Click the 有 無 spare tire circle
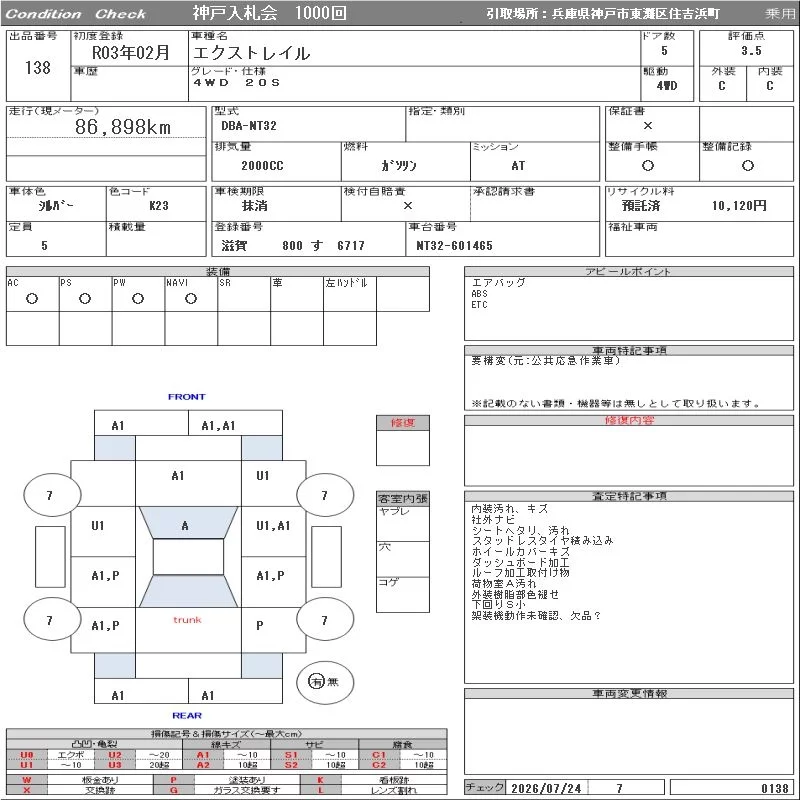 (325, 682)
